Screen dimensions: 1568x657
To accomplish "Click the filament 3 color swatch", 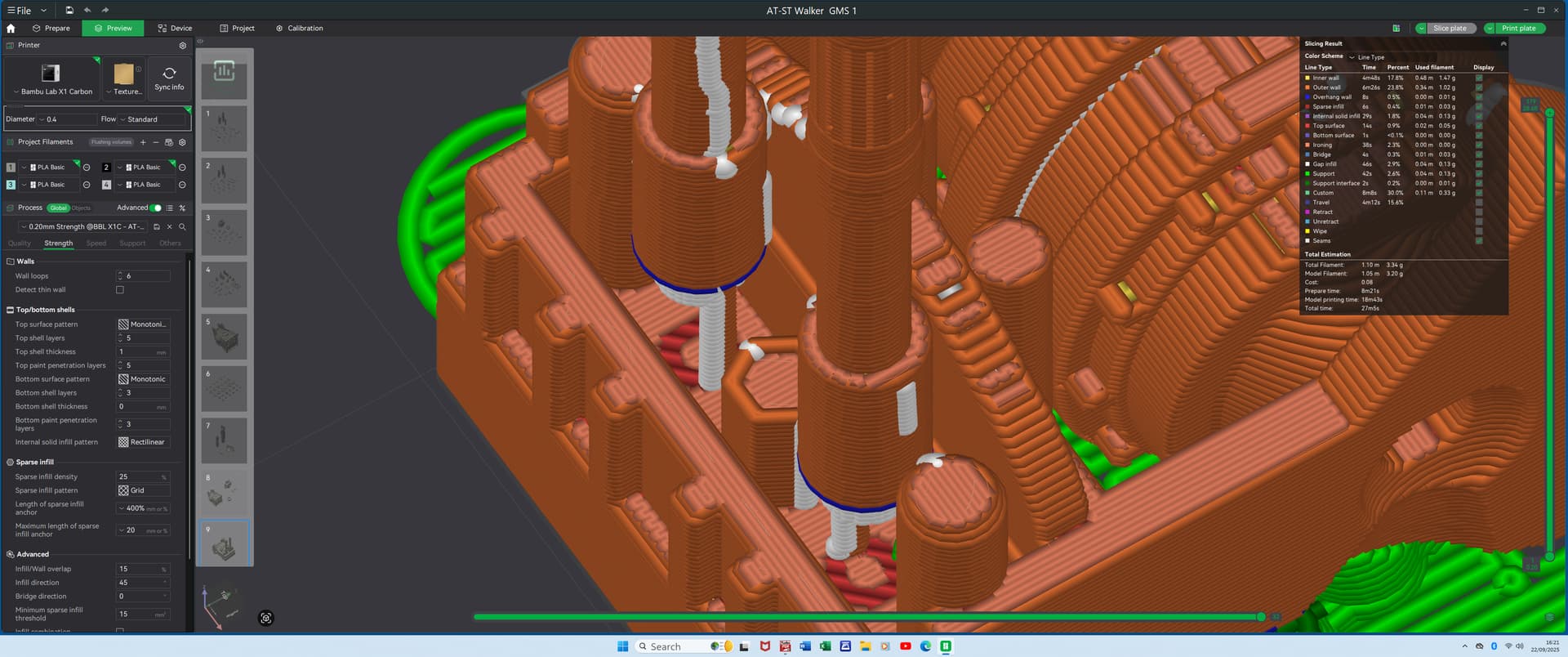I will (x=11, y=185).
